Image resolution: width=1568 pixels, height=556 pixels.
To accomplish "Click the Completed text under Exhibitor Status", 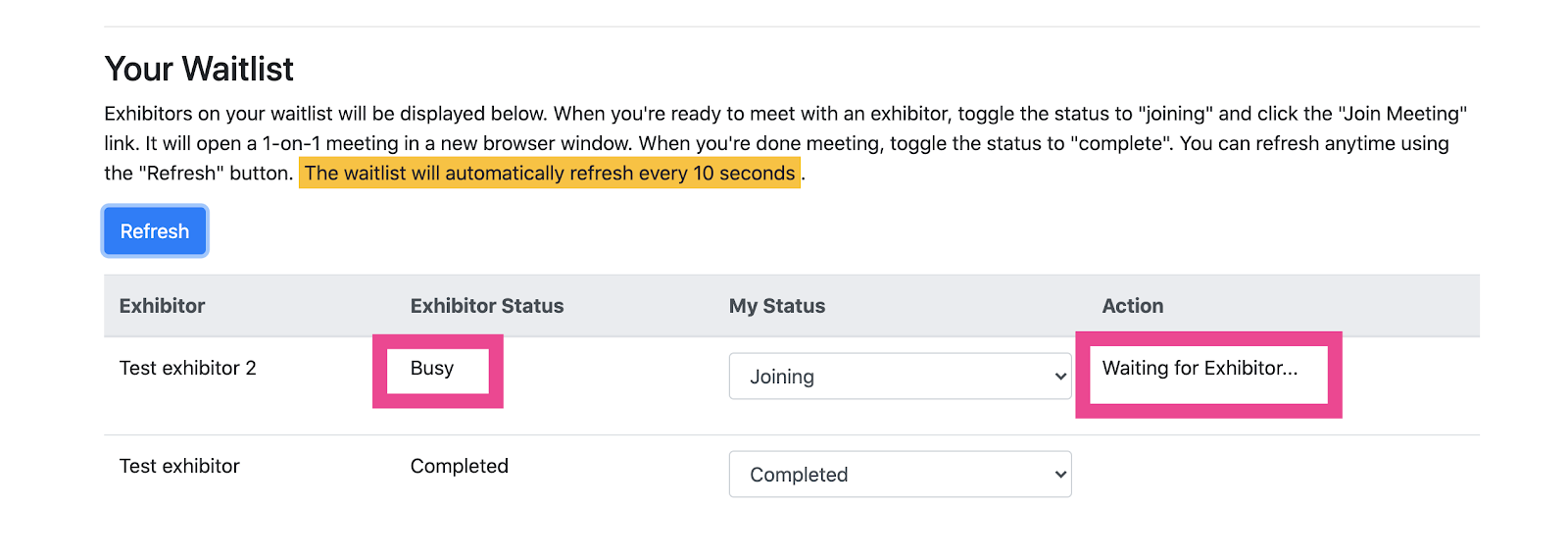I will click(x=459, y=466).
